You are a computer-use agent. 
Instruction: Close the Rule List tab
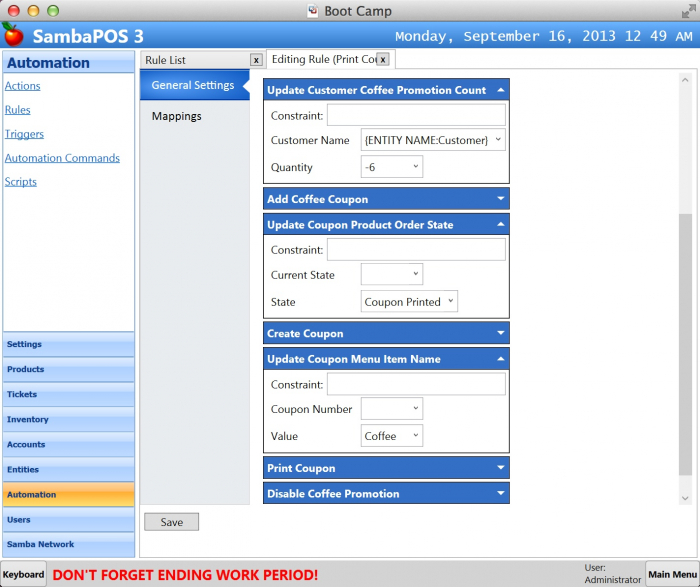pos(256,60)
